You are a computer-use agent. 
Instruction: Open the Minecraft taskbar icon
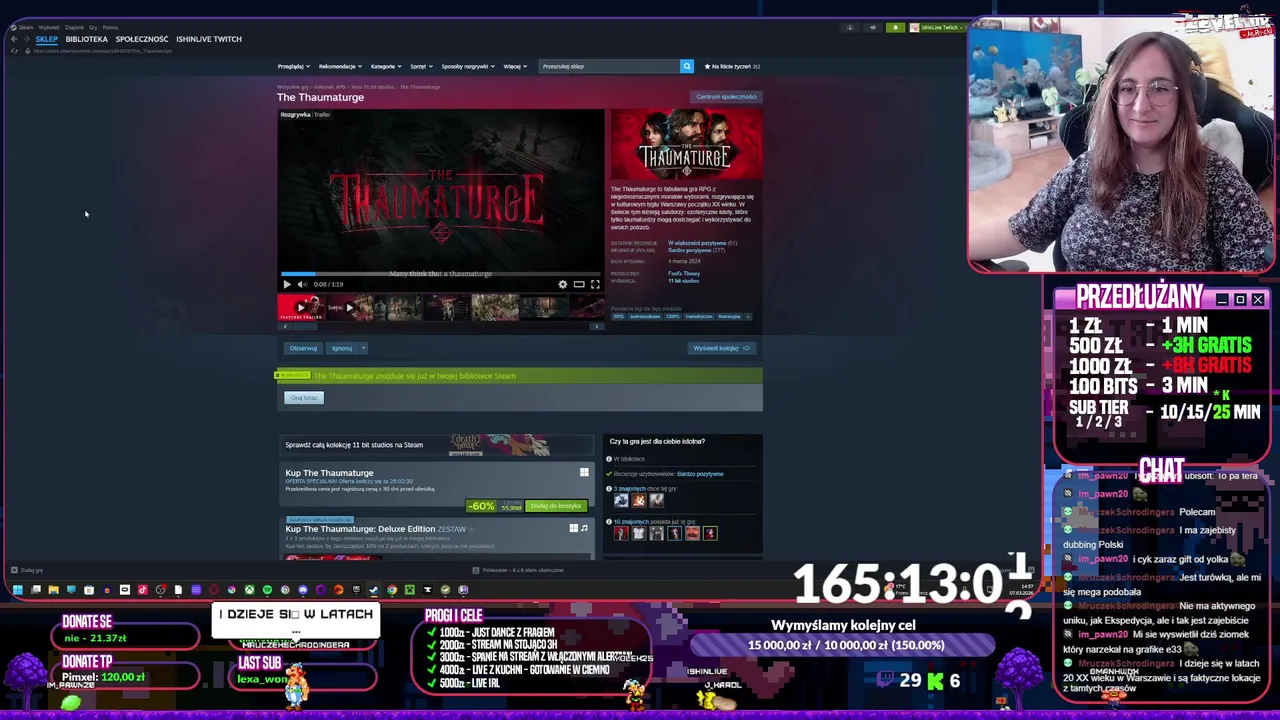tap(410, 590)
